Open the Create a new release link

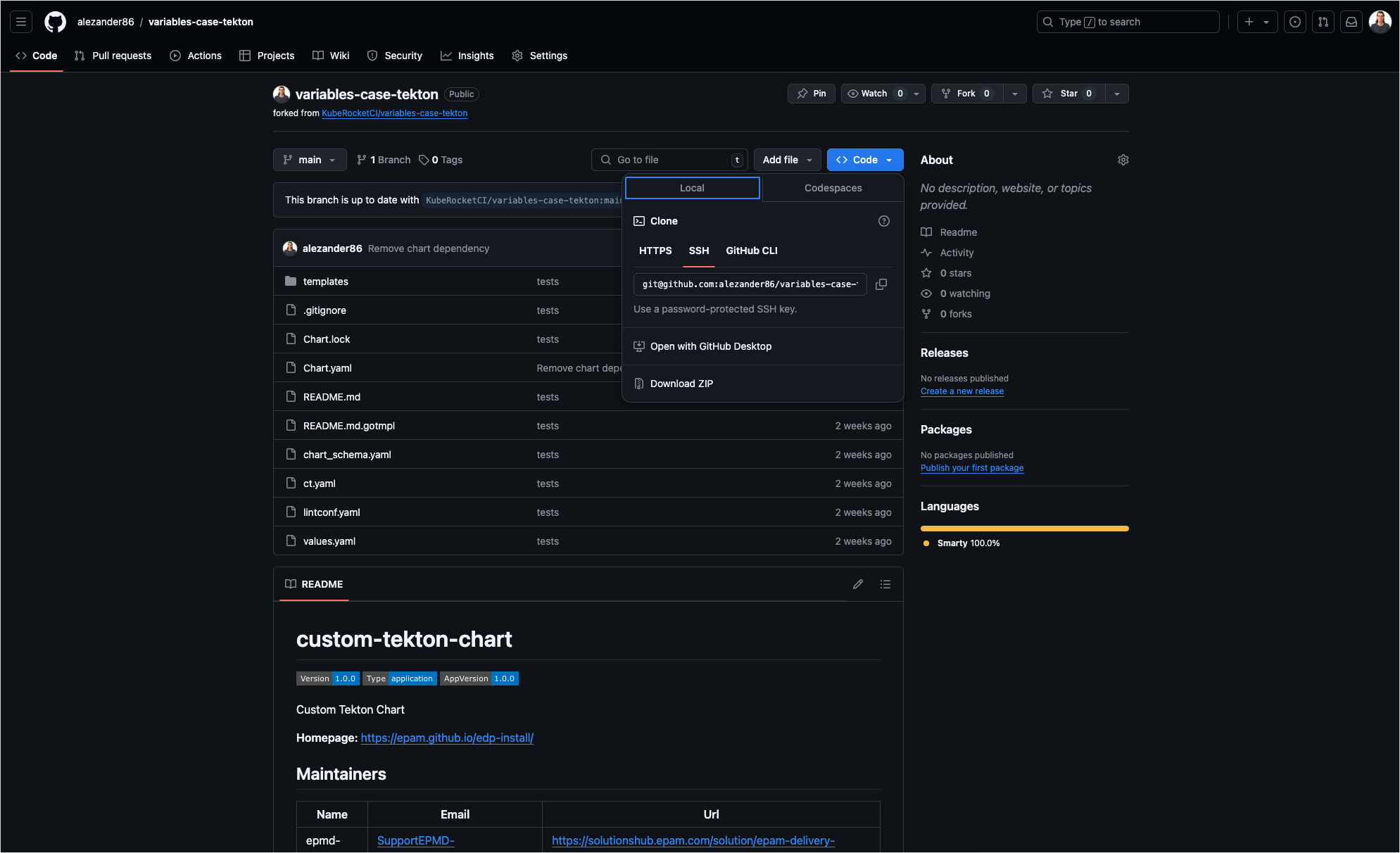point(961,391)
